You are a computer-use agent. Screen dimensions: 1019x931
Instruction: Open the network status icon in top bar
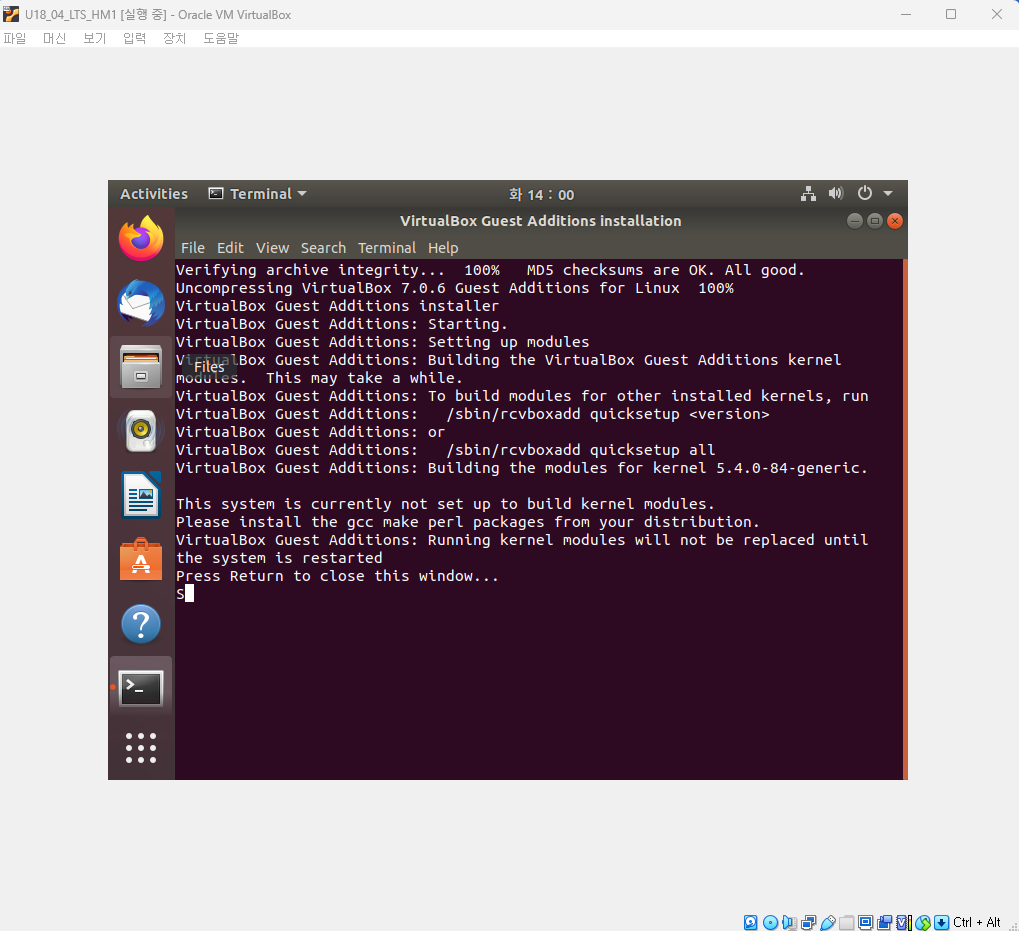tap(808, 194)
